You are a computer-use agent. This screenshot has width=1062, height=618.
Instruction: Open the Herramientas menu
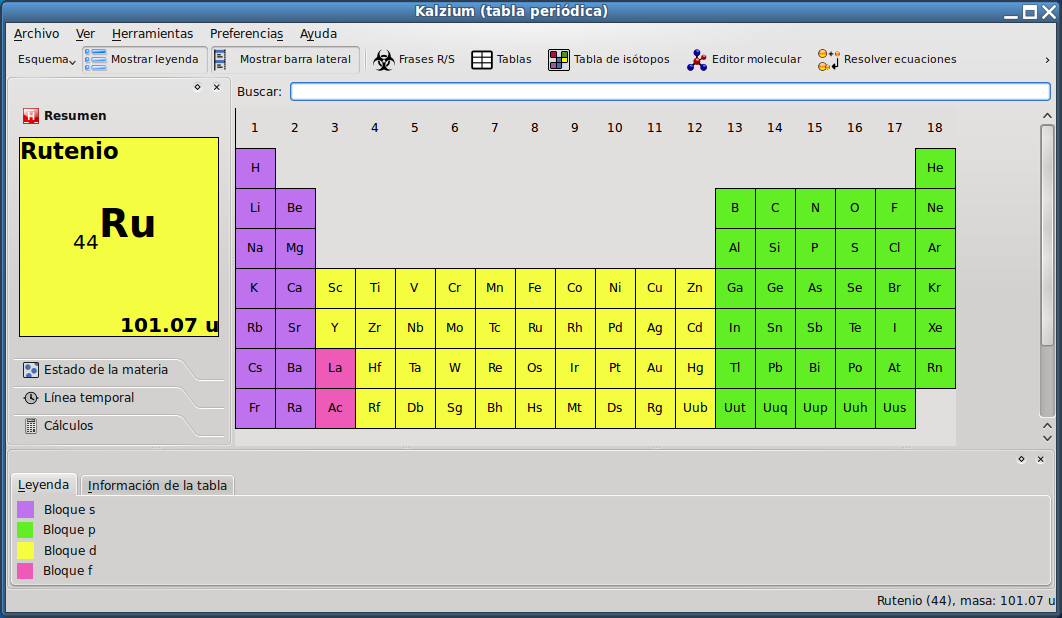point(152,33)
